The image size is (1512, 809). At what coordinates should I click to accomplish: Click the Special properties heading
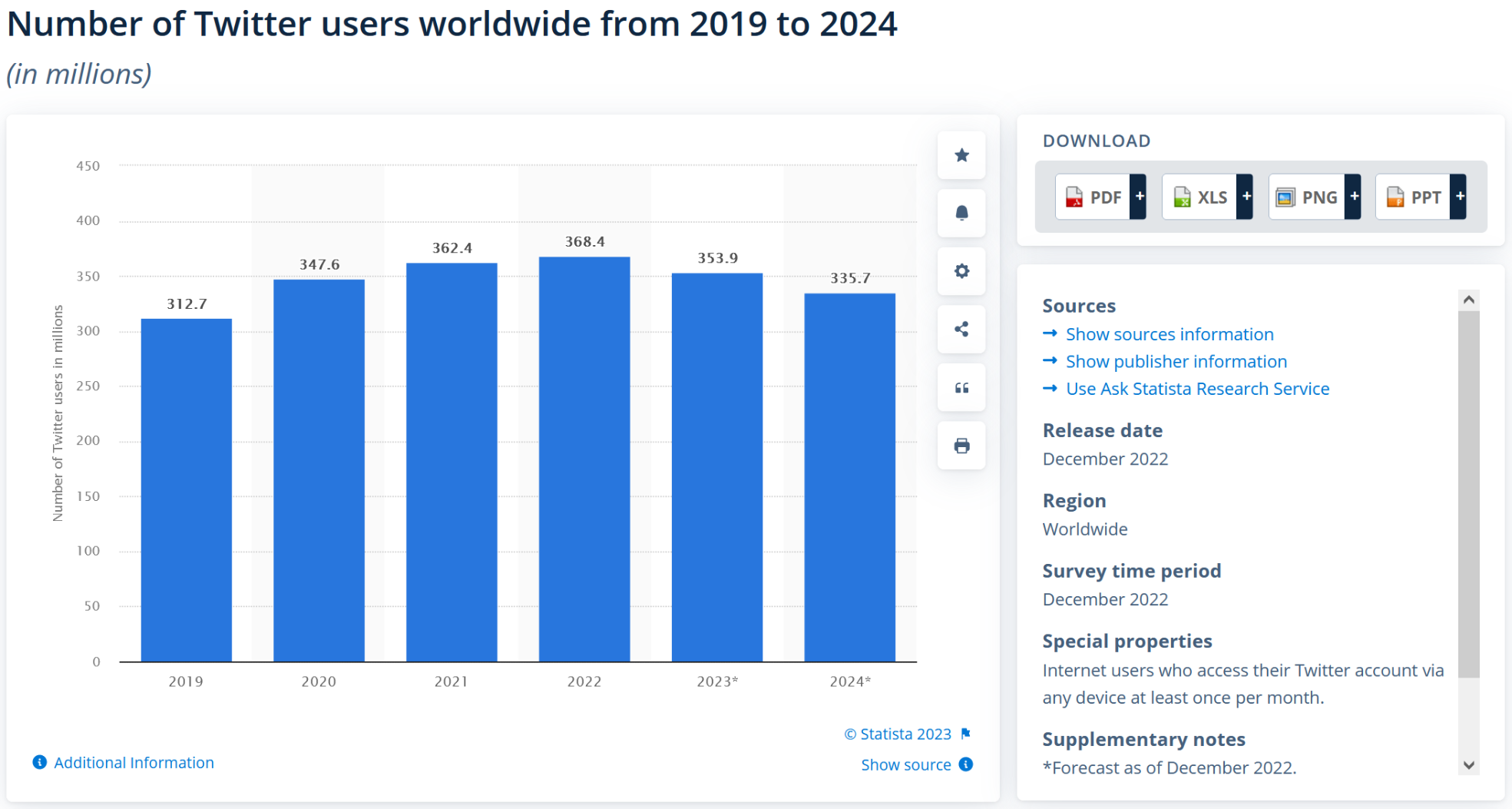tap(1127, 642)
